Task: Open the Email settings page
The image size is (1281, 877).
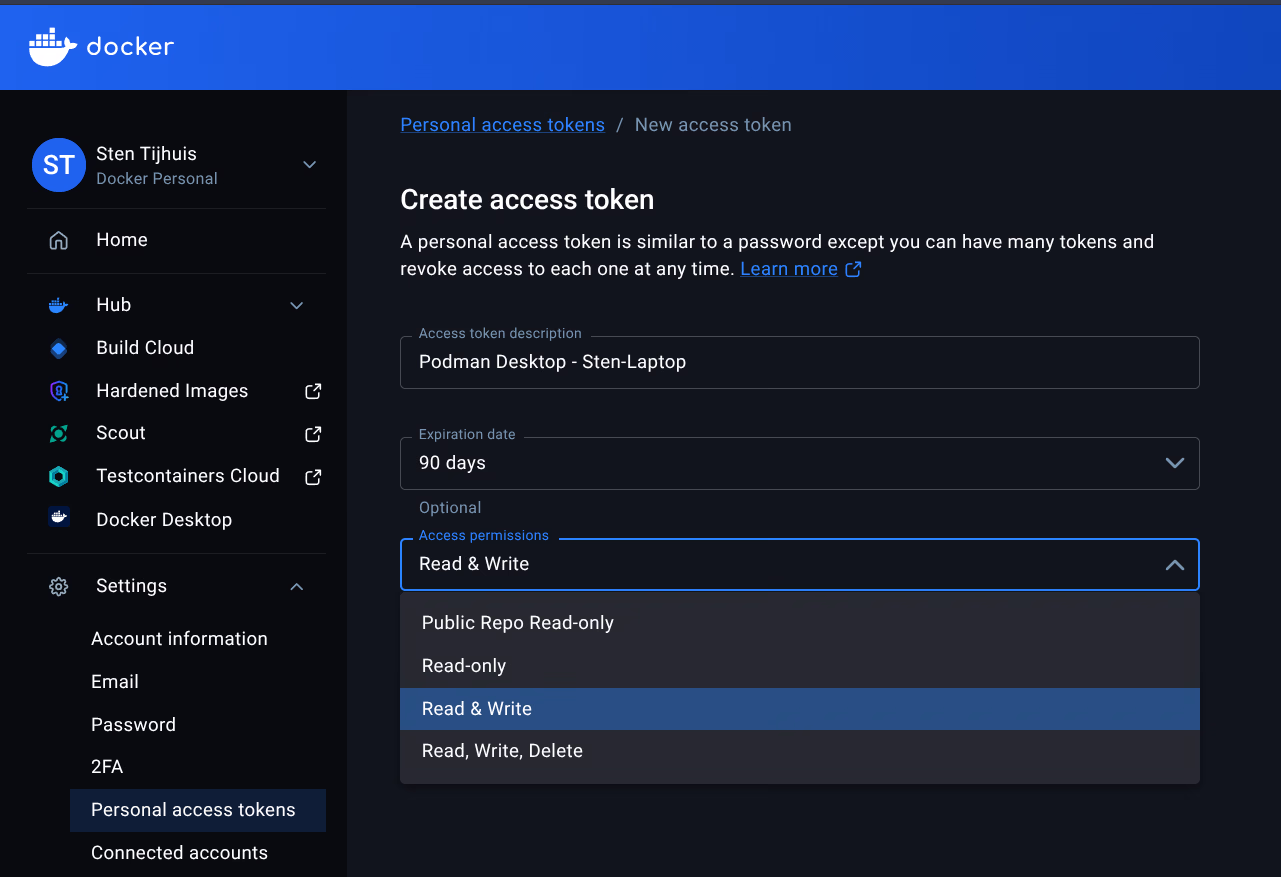Action: 115,682
